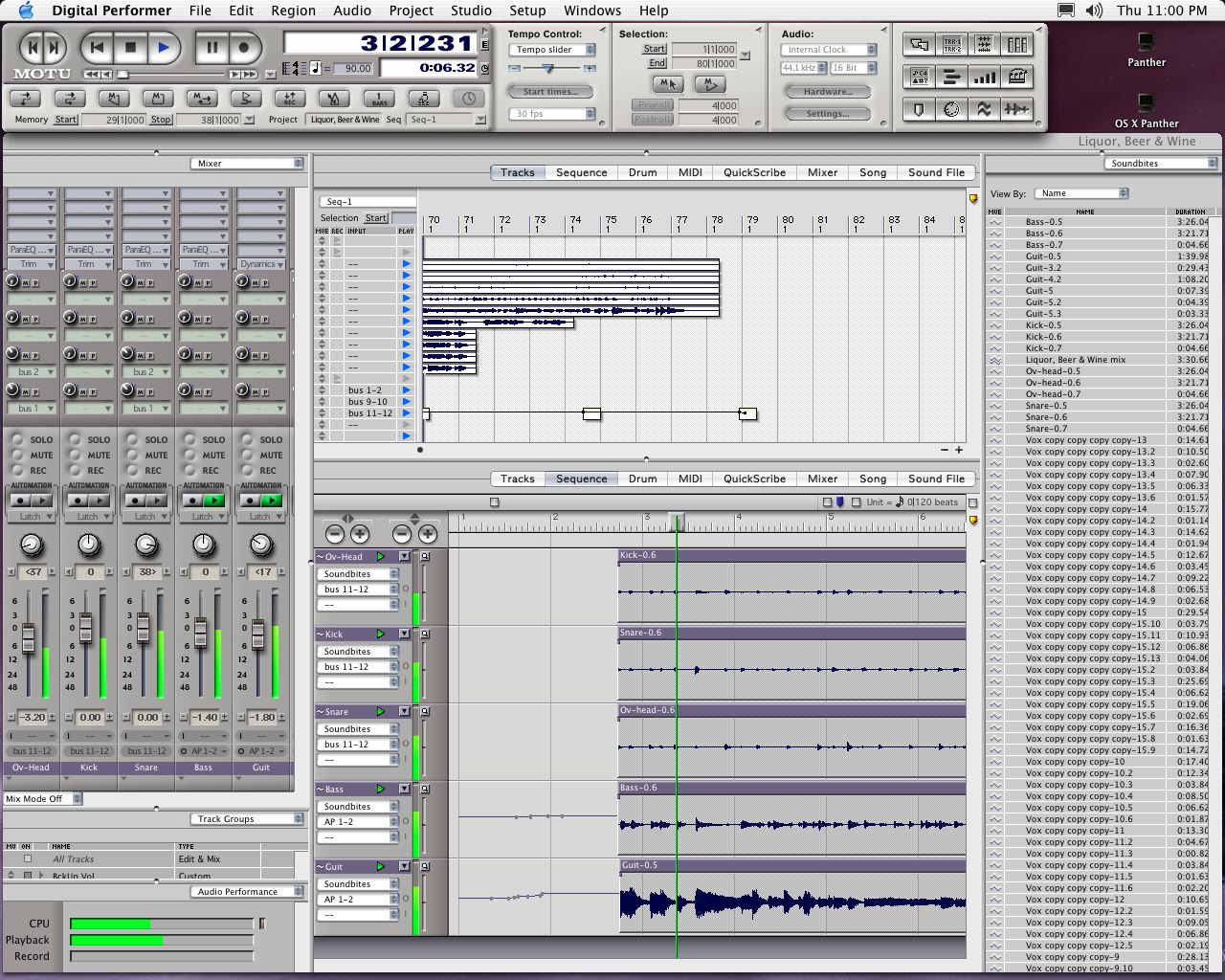Toggle REC on the Snare channel
The width and height of the screenshot is (1225, 980).
point(132,470)
